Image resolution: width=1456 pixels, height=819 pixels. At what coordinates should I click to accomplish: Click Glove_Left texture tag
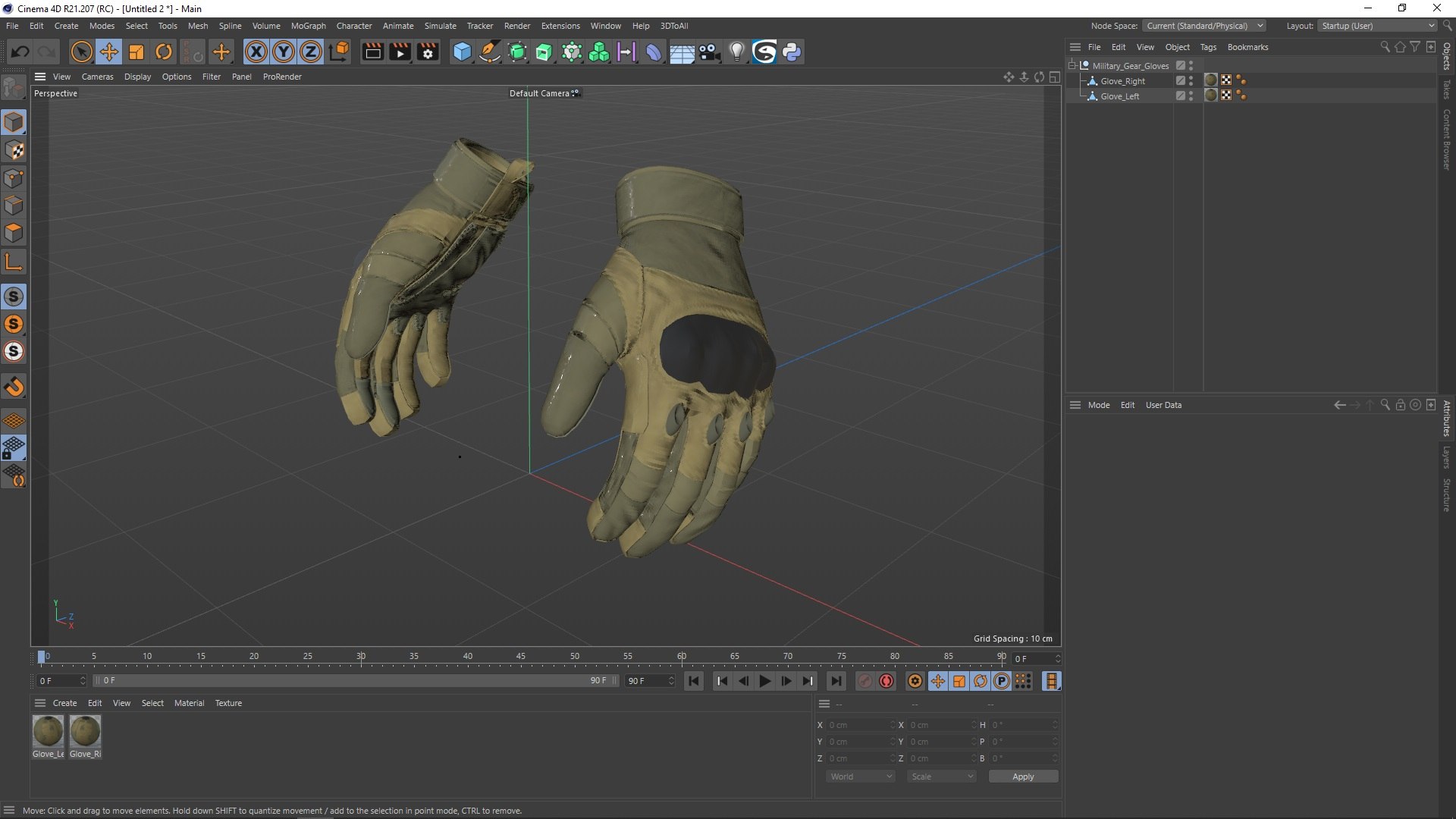(x=1211, y=96)
